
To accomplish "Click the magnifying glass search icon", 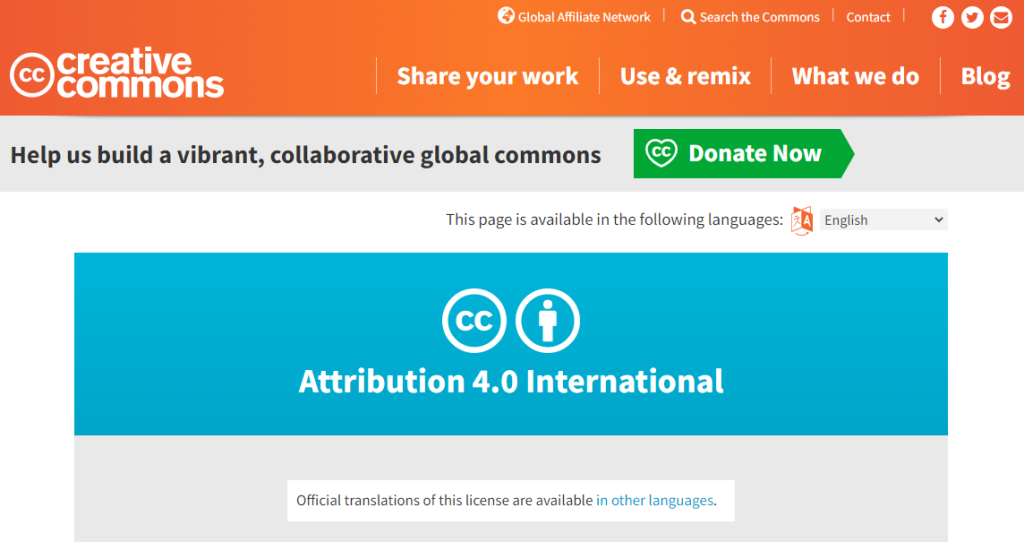I will pos(688,17).
